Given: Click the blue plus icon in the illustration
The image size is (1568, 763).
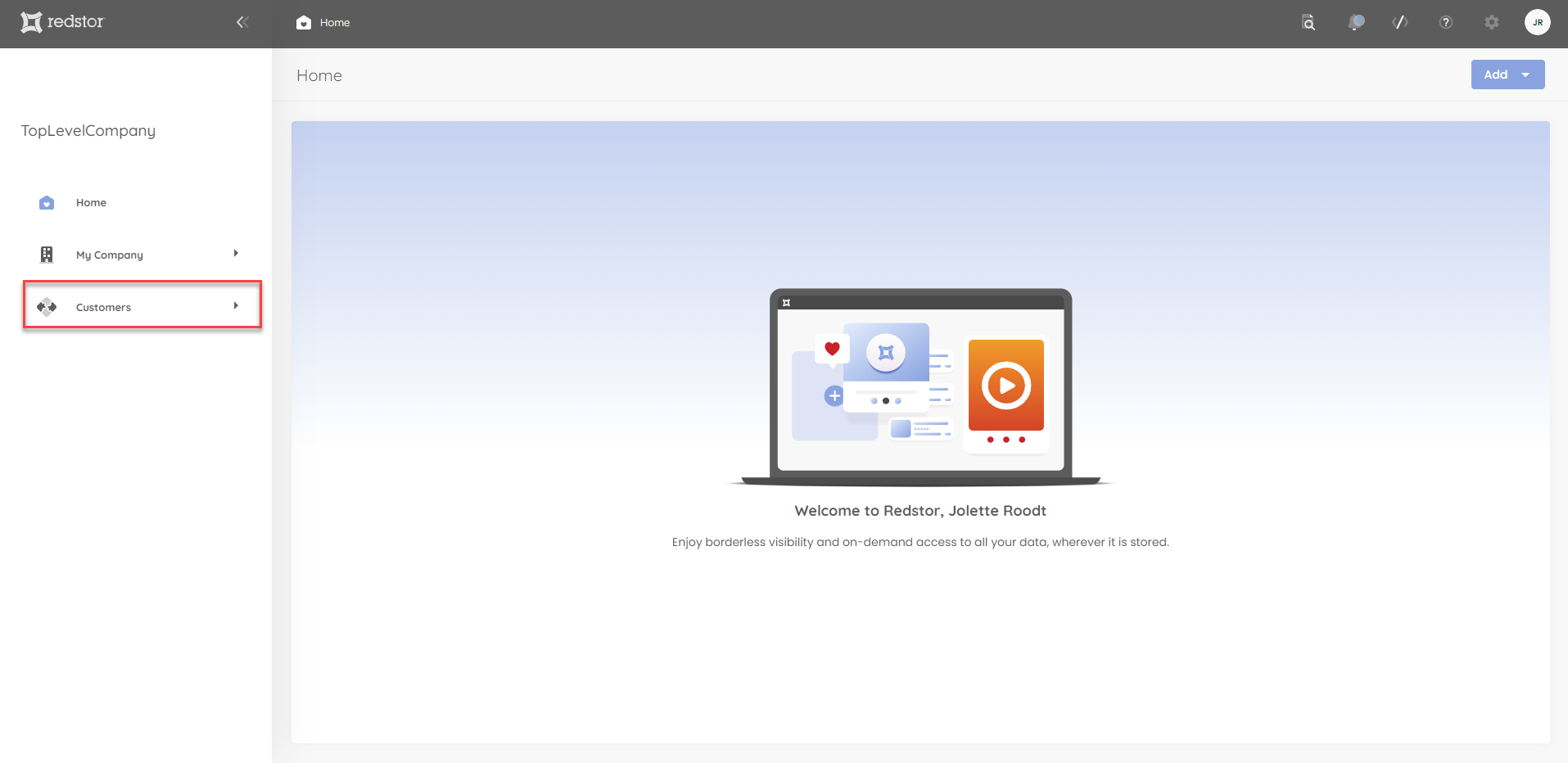Looking at the screenshot, I should pos(834,396).
